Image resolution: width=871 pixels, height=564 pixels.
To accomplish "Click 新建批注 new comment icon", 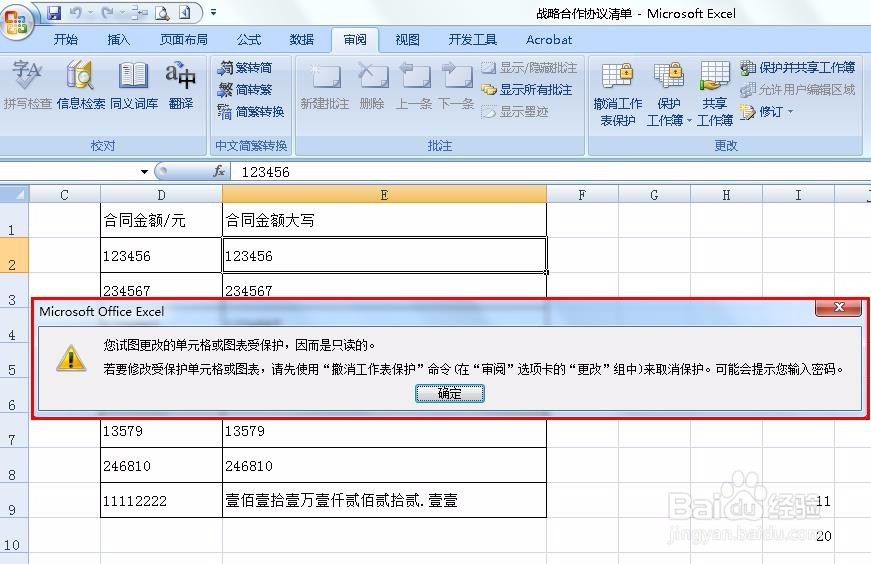I will tap(325, 85).
